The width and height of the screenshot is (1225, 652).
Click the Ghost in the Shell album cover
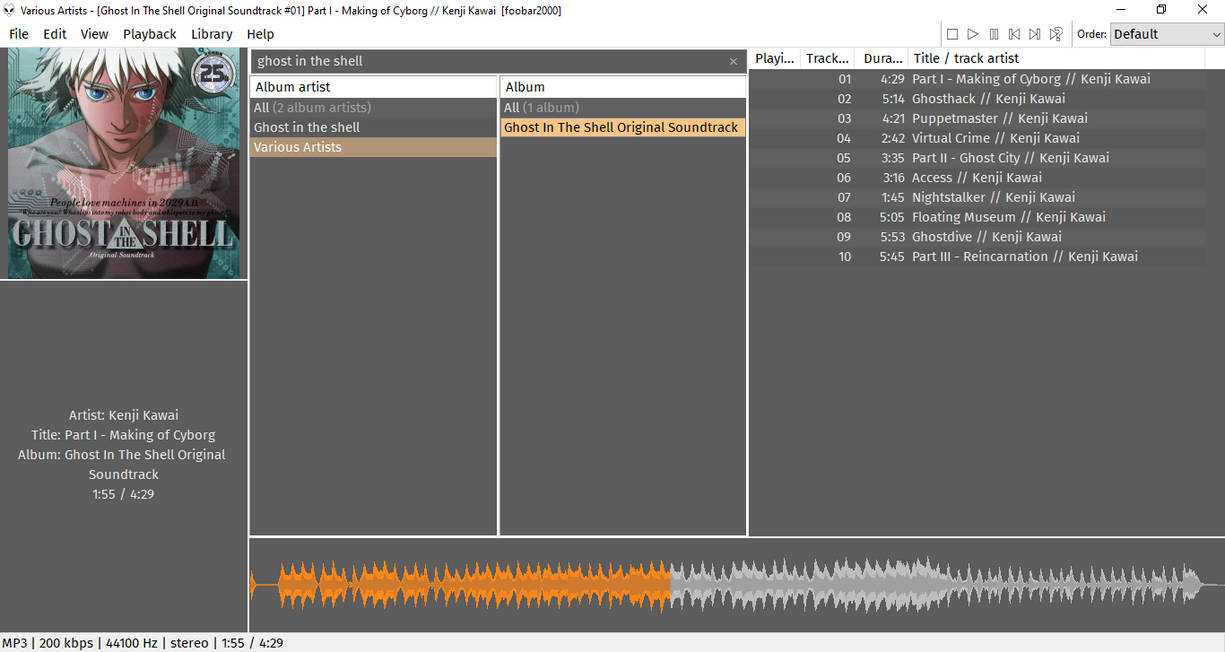[x=124, y=165]
